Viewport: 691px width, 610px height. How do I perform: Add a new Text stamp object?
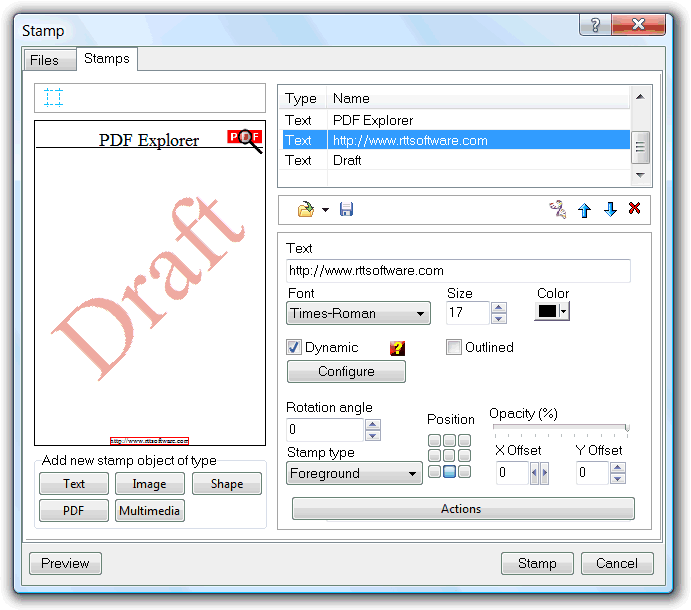pyautogui.click(x=74, y=484)
